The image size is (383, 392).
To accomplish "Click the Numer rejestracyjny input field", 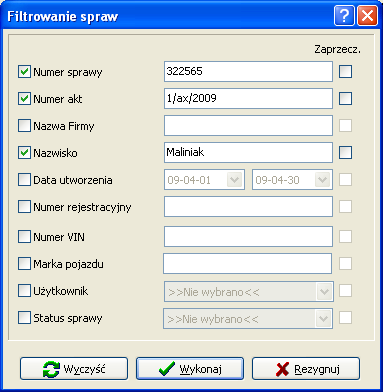I will click(248, 206).
